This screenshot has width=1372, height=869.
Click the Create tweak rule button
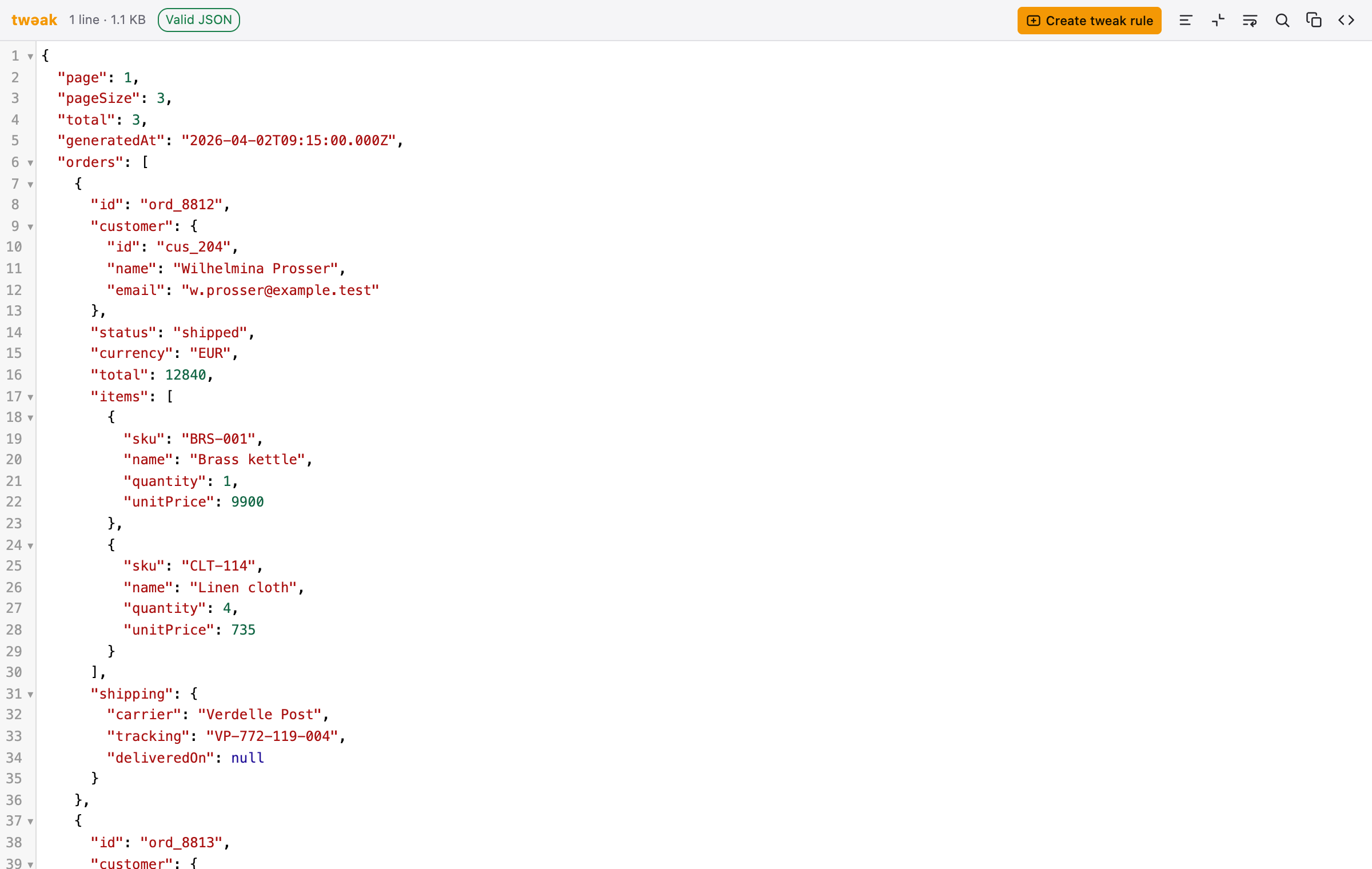pyautogui.click(x=1089, y=21)
